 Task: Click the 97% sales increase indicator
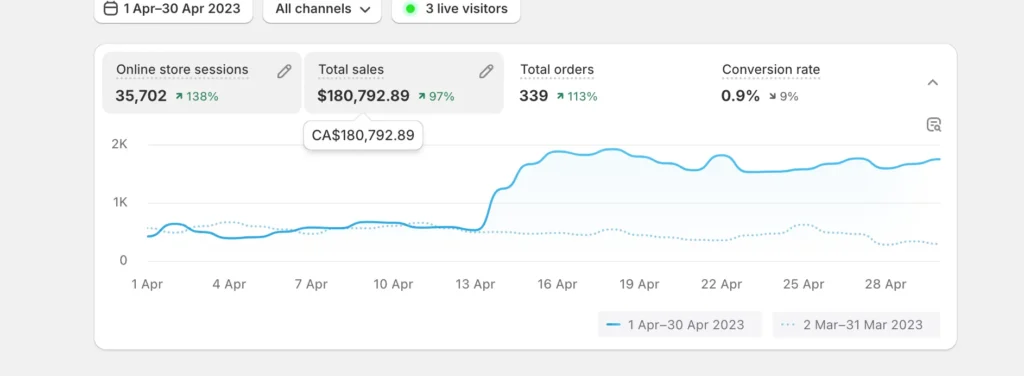pyautogui.click(x=436, y=97)
